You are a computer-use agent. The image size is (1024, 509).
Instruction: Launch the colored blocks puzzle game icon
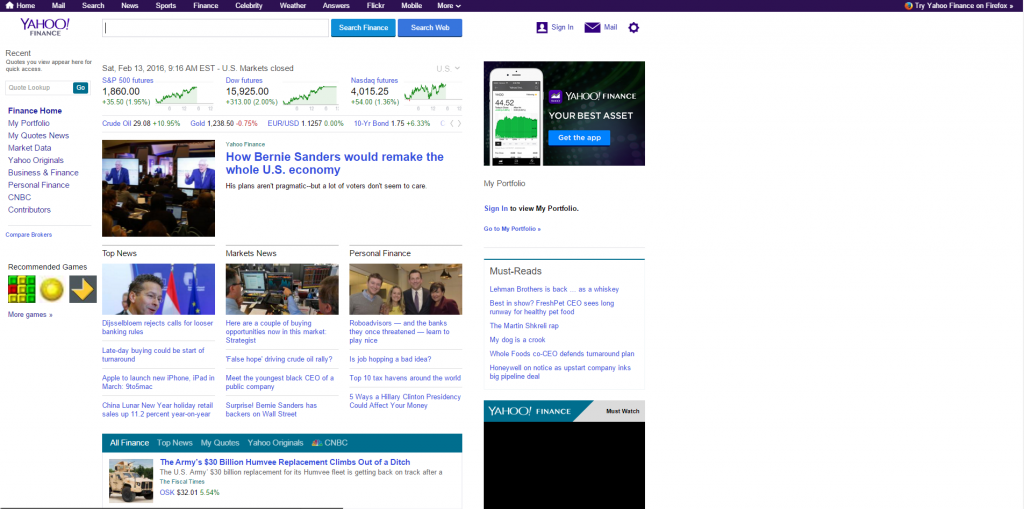coord(22,289)
